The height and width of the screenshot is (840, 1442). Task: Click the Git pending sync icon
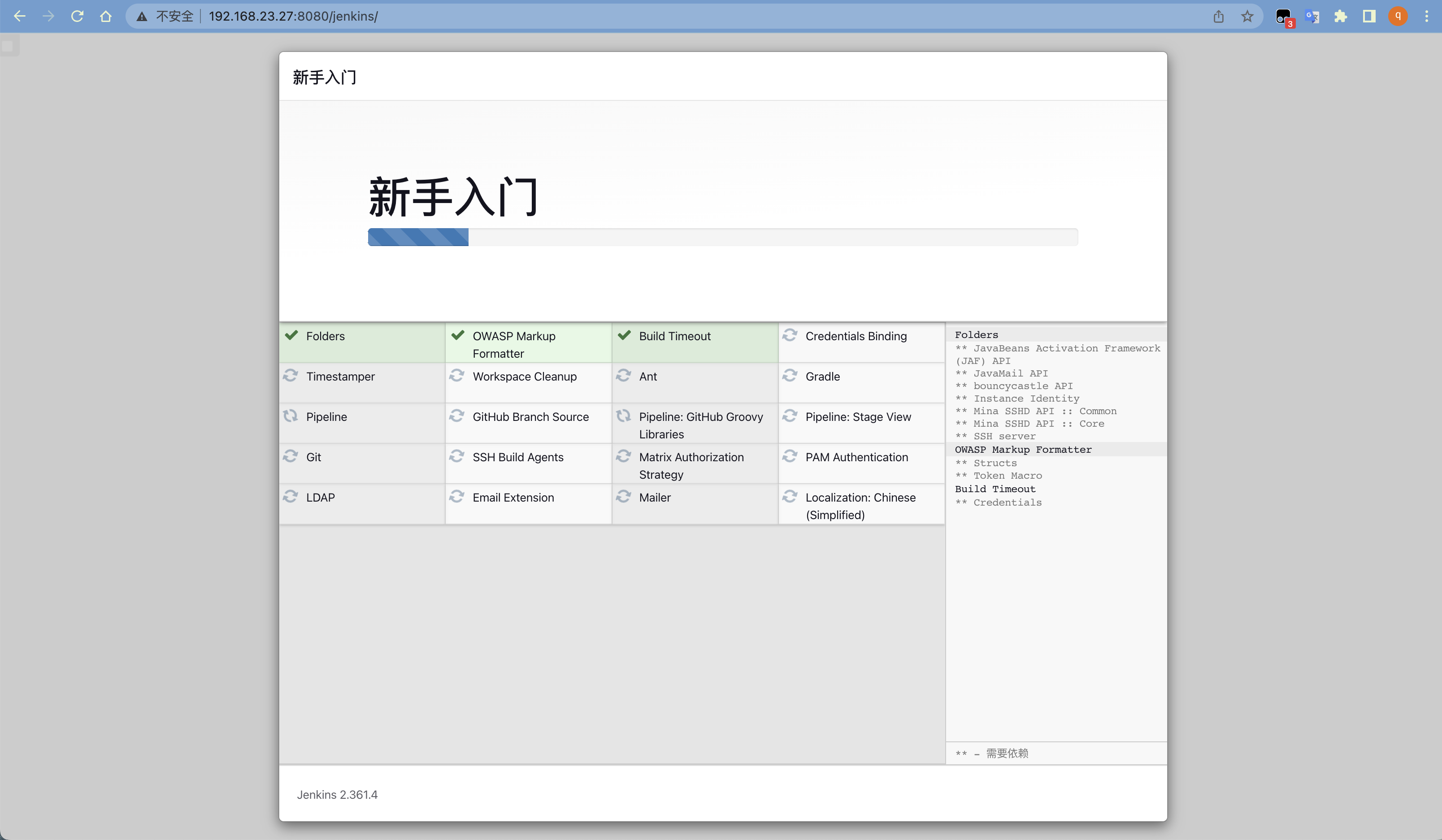coord(291,456)
